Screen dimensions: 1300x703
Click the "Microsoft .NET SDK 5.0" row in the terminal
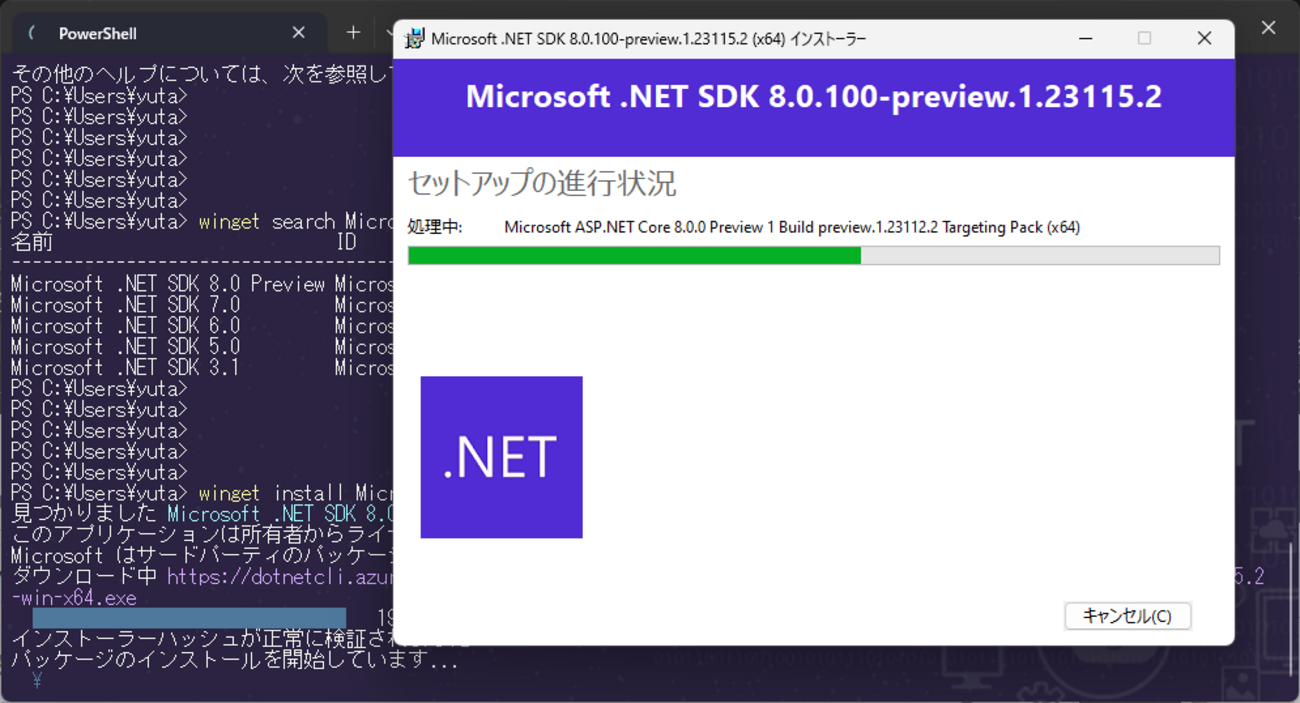[201, 347]
